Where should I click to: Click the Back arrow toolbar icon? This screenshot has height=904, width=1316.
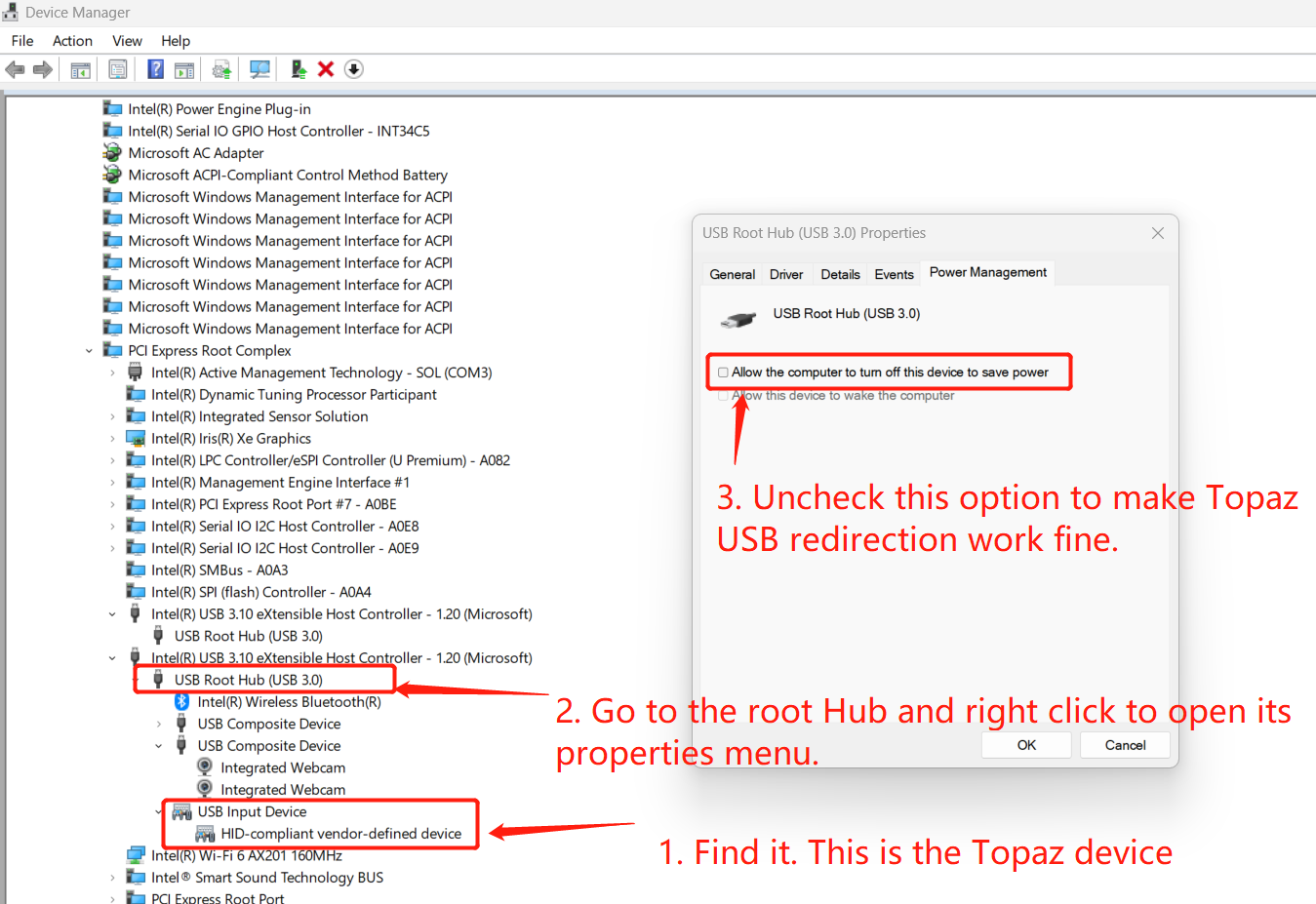[x=15, y=69]
